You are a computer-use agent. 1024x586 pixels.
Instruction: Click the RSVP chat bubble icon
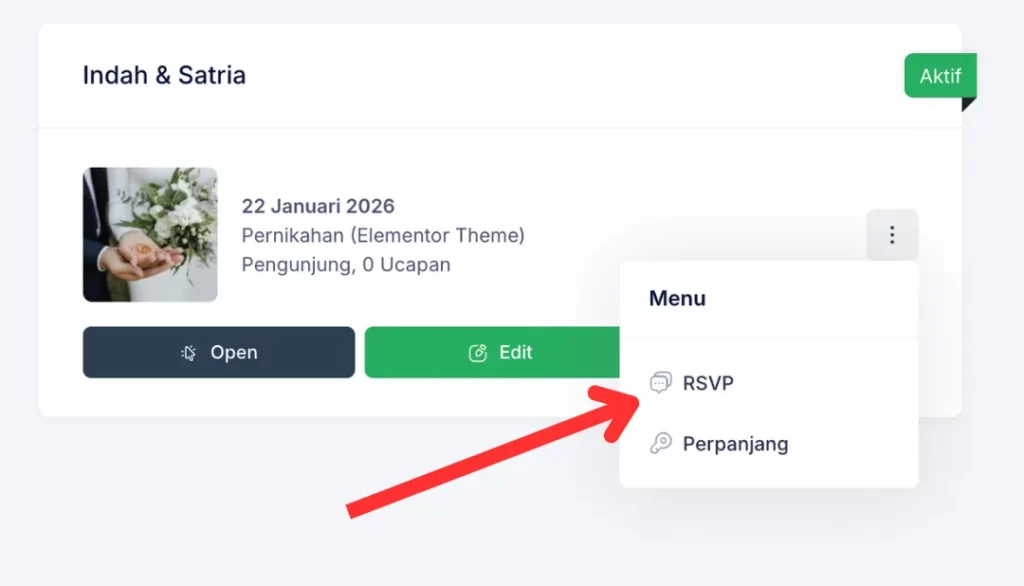(x=660, y=382)
